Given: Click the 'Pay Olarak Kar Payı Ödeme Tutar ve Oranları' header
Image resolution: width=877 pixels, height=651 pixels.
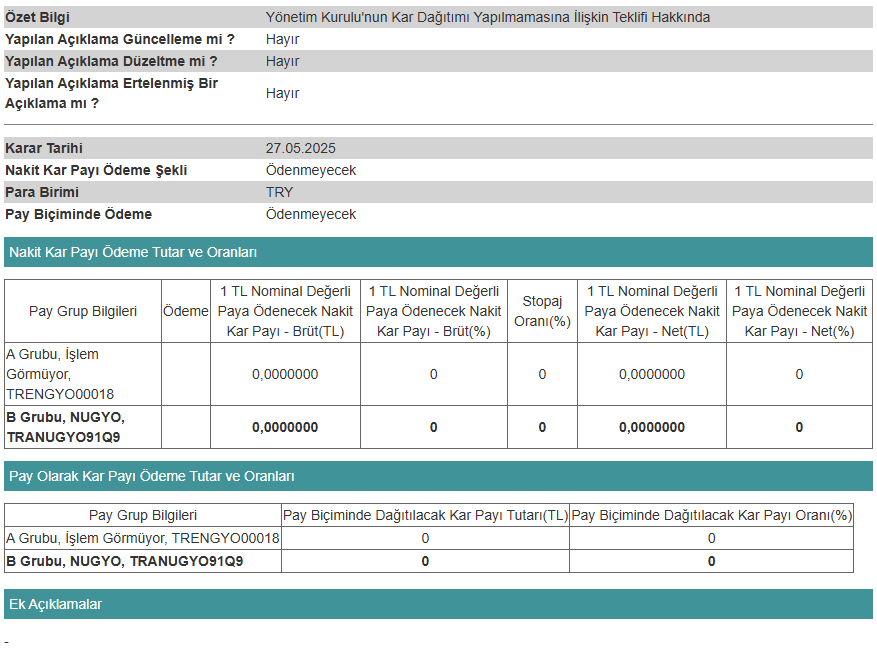Looking at the screenshot, I should [438, 476].
